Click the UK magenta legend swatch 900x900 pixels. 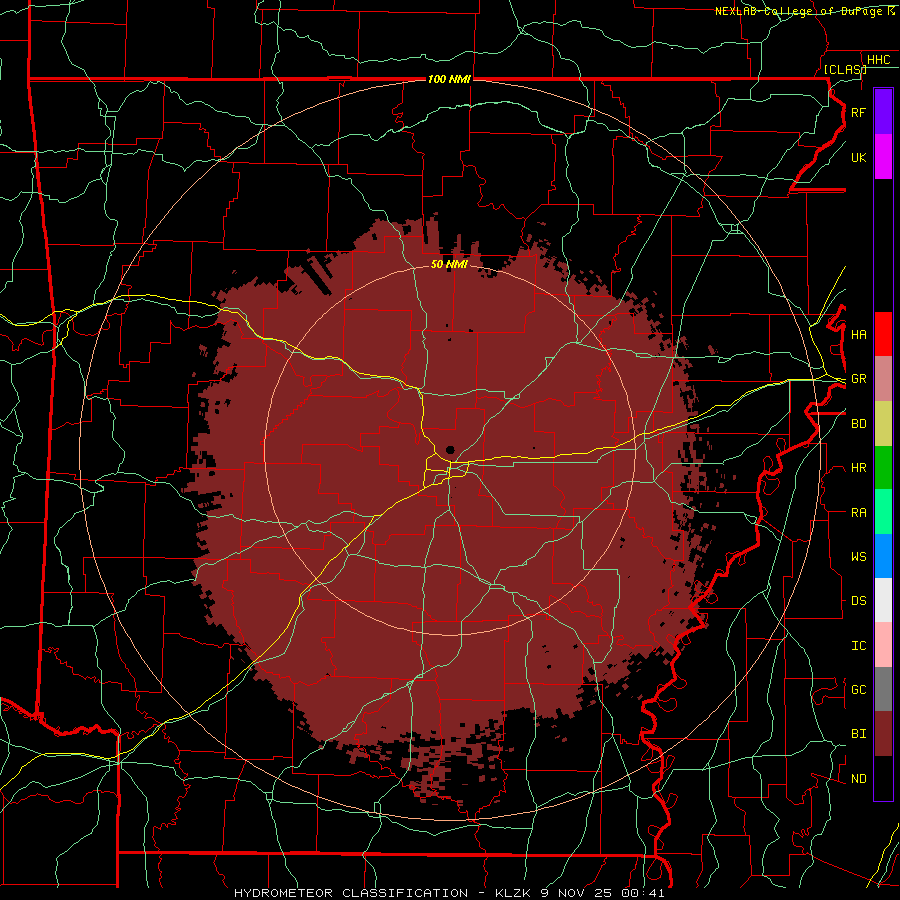(883, 157)
